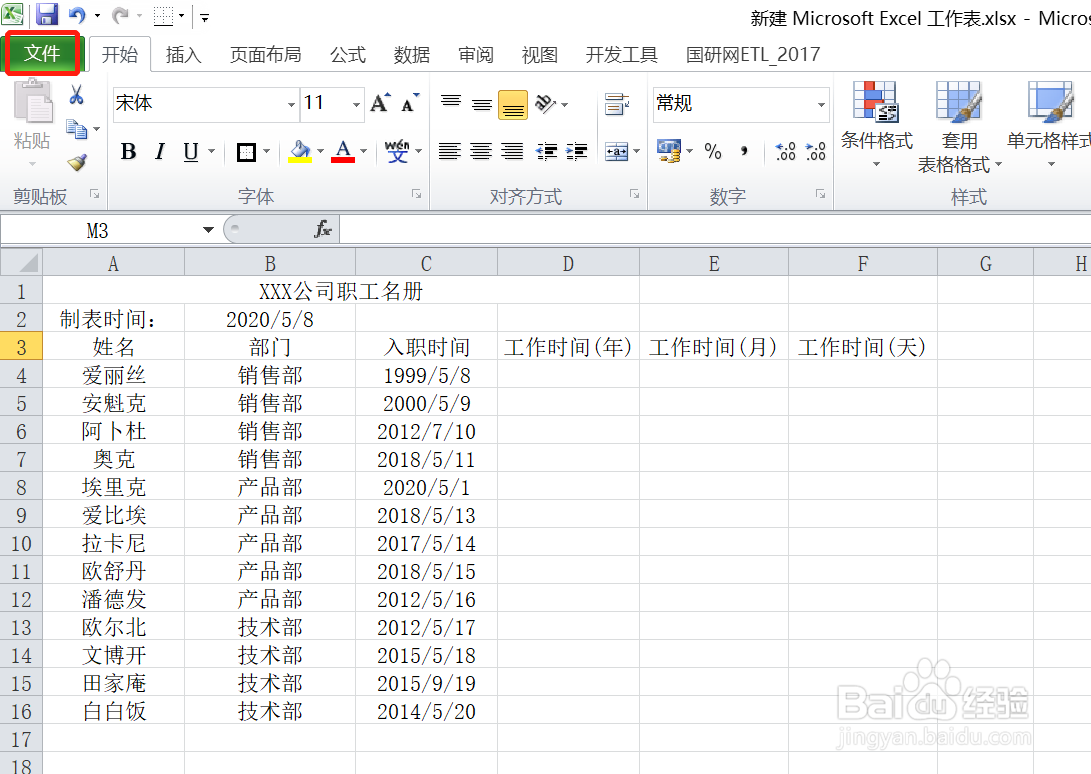This screenshot has height=774, width=1091.
Task: Click the Save icon on quick access toolbar
Action: tap(45, 15)
